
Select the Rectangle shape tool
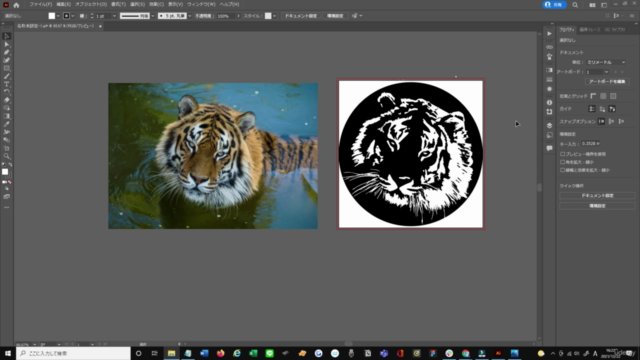[7, 68]
